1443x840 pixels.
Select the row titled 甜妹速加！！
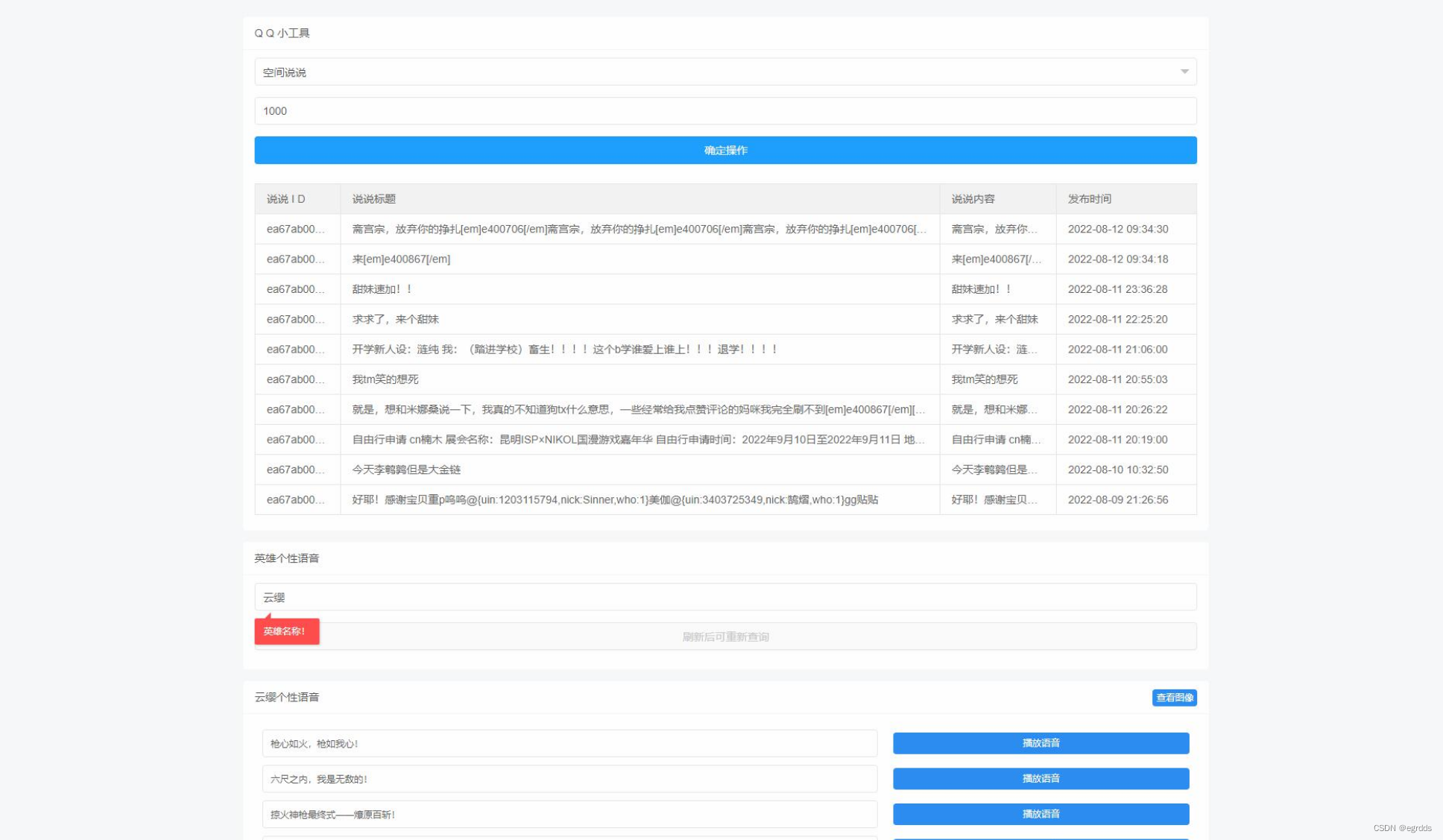(x=382, y=289)
